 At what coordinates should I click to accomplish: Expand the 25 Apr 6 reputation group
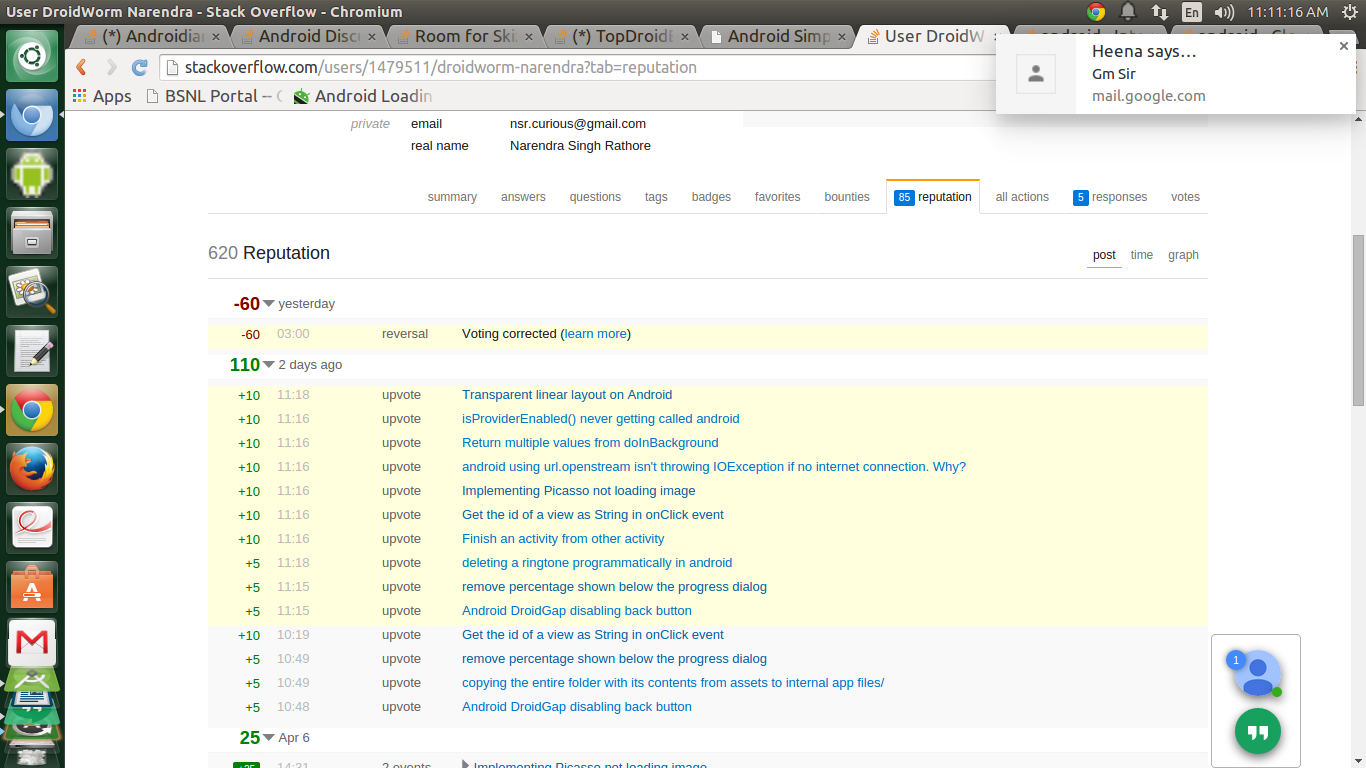coord(268,738)
